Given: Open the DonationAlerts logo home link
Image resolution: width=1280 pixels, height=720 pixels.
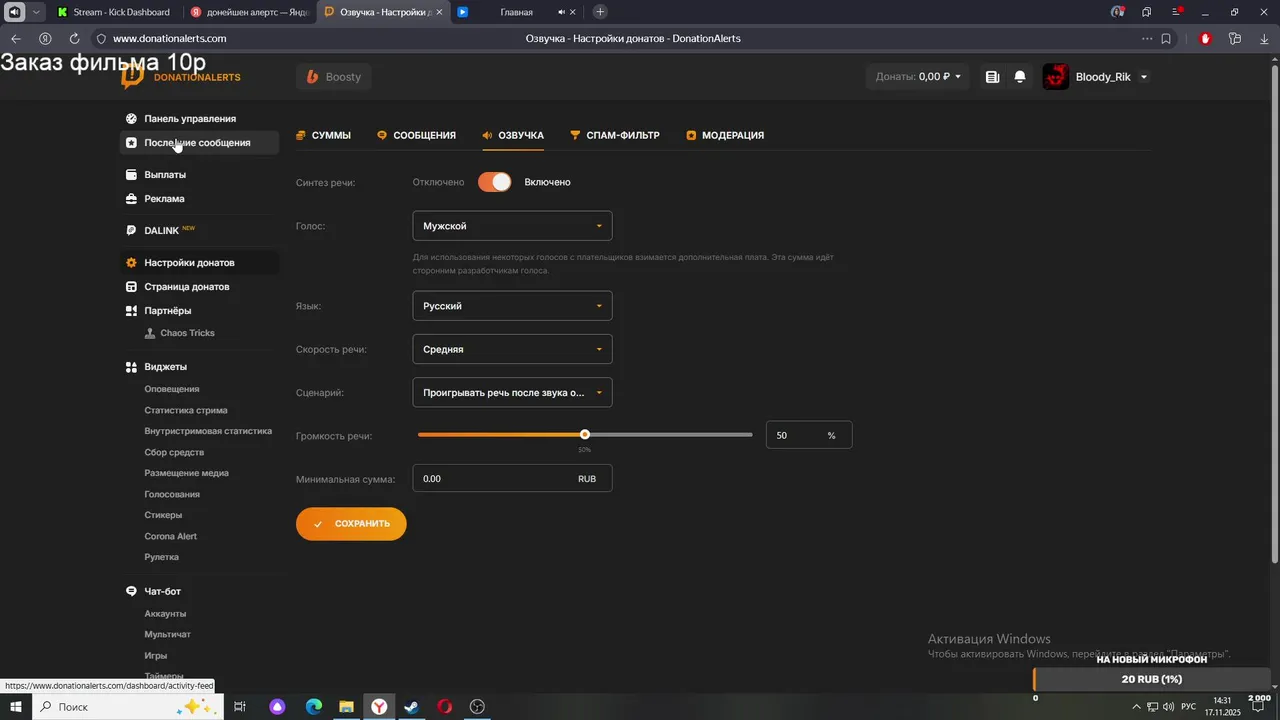Looking at the screenshot, I should tap(181, 76).
